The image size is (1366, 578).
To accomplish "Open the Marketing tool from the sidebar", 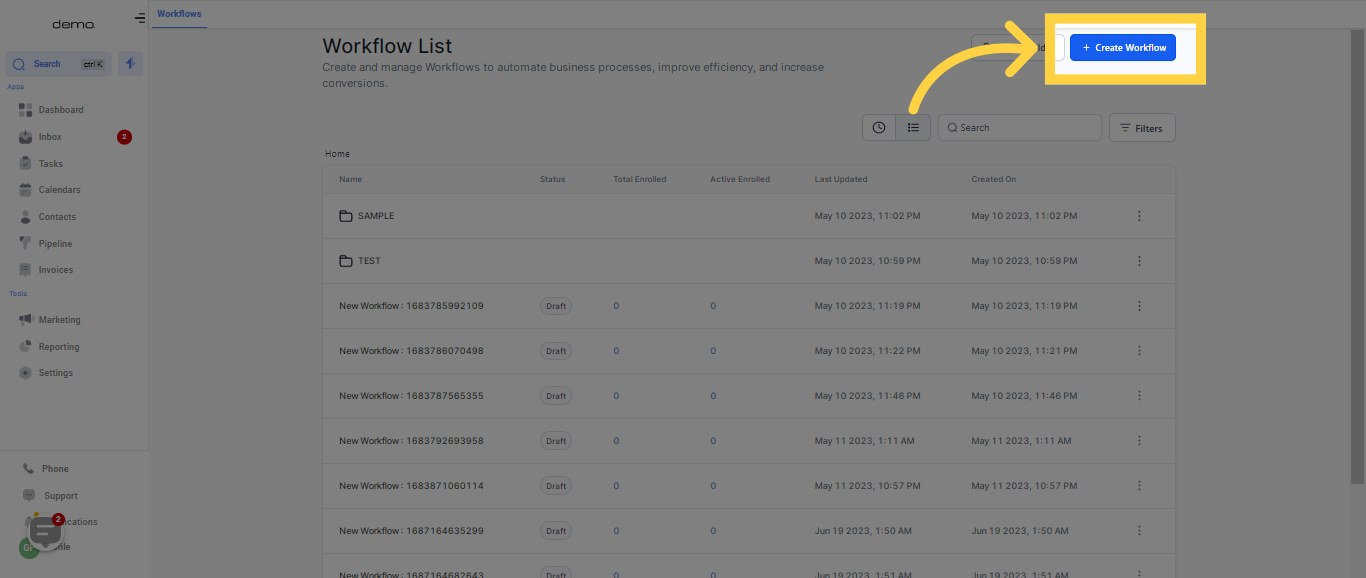I will pyautogui.click(x=58, y=319).
